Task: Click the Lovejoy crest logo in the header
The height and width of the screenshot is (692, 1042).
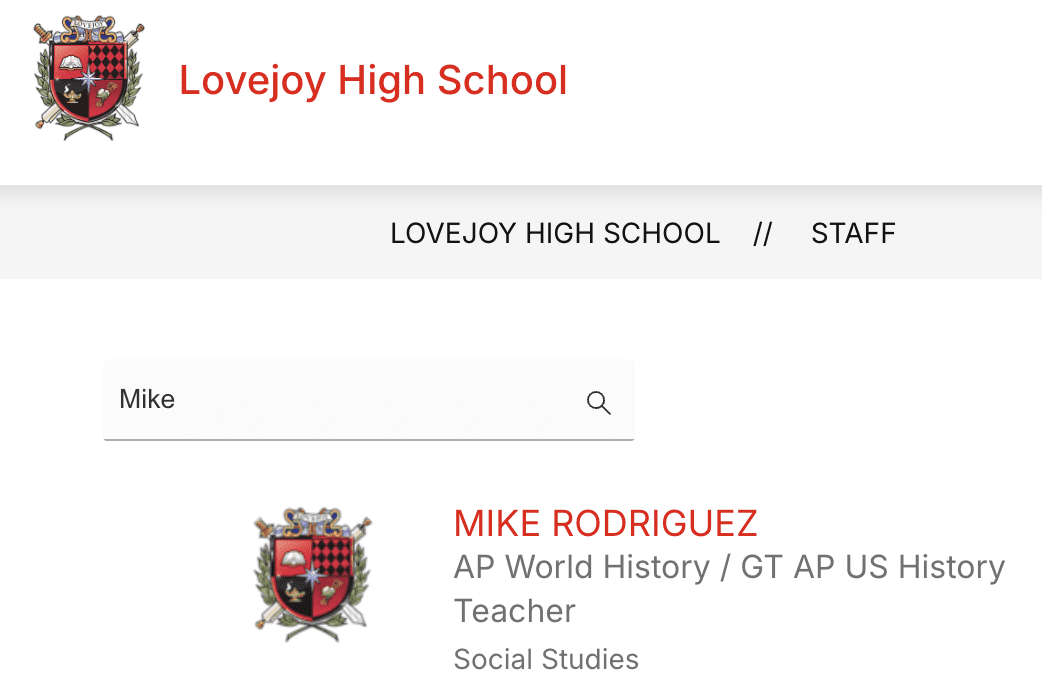Action: coord(89,78)
